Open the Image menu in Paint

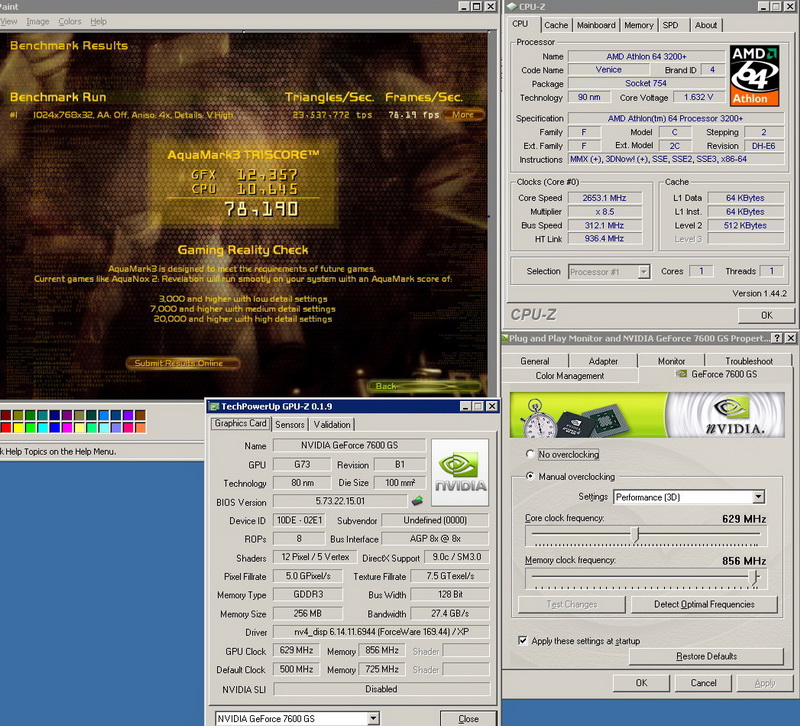point(38,21)
